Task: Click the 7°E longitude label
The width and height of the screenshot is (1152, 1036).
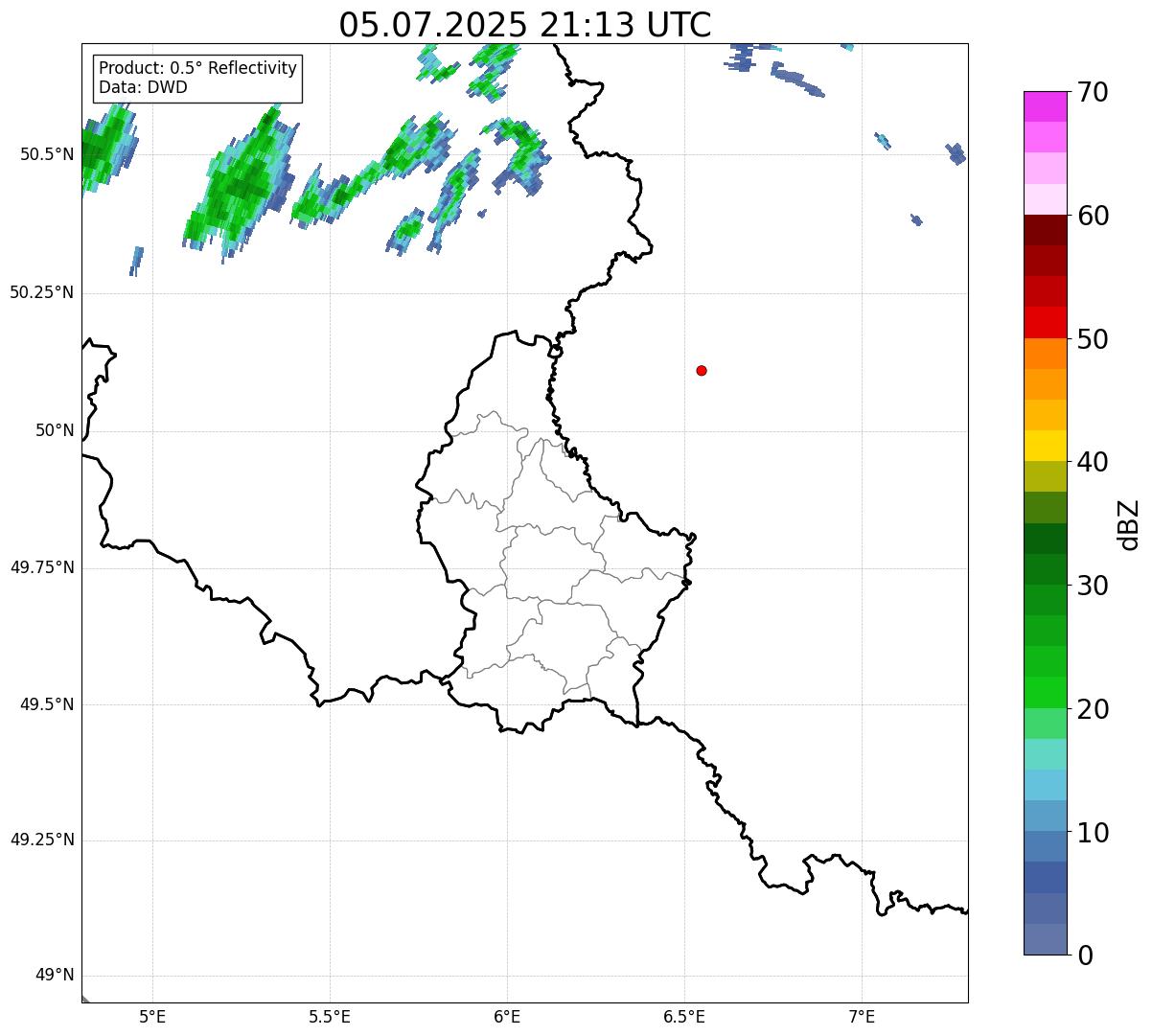Action: point(862,1016)
